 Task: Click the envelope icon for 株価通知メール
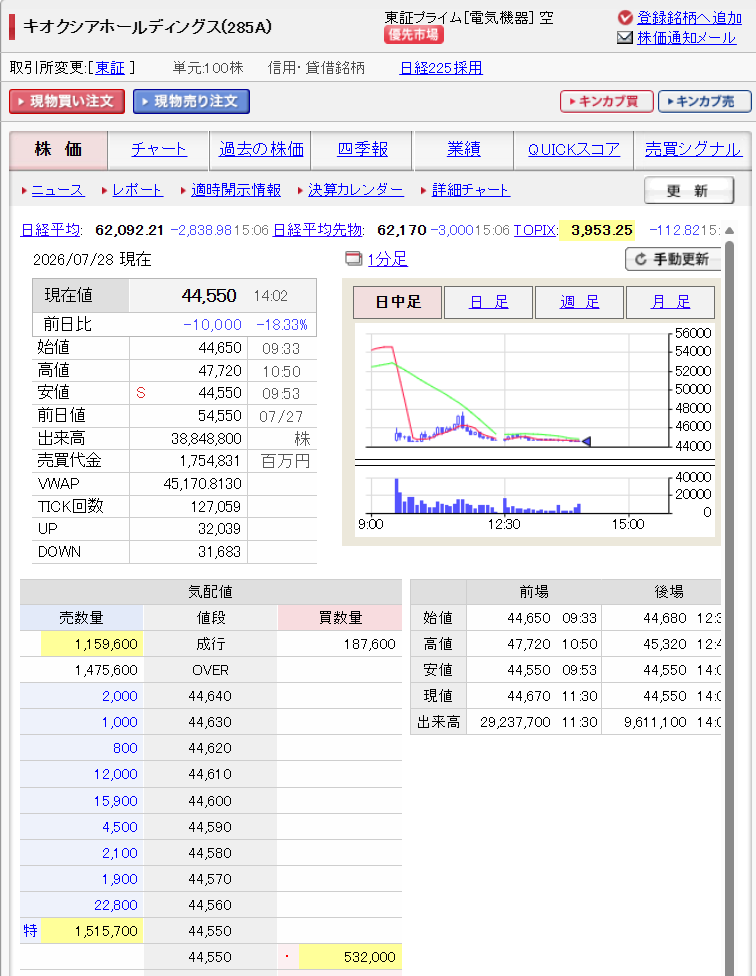coord(625,38)
